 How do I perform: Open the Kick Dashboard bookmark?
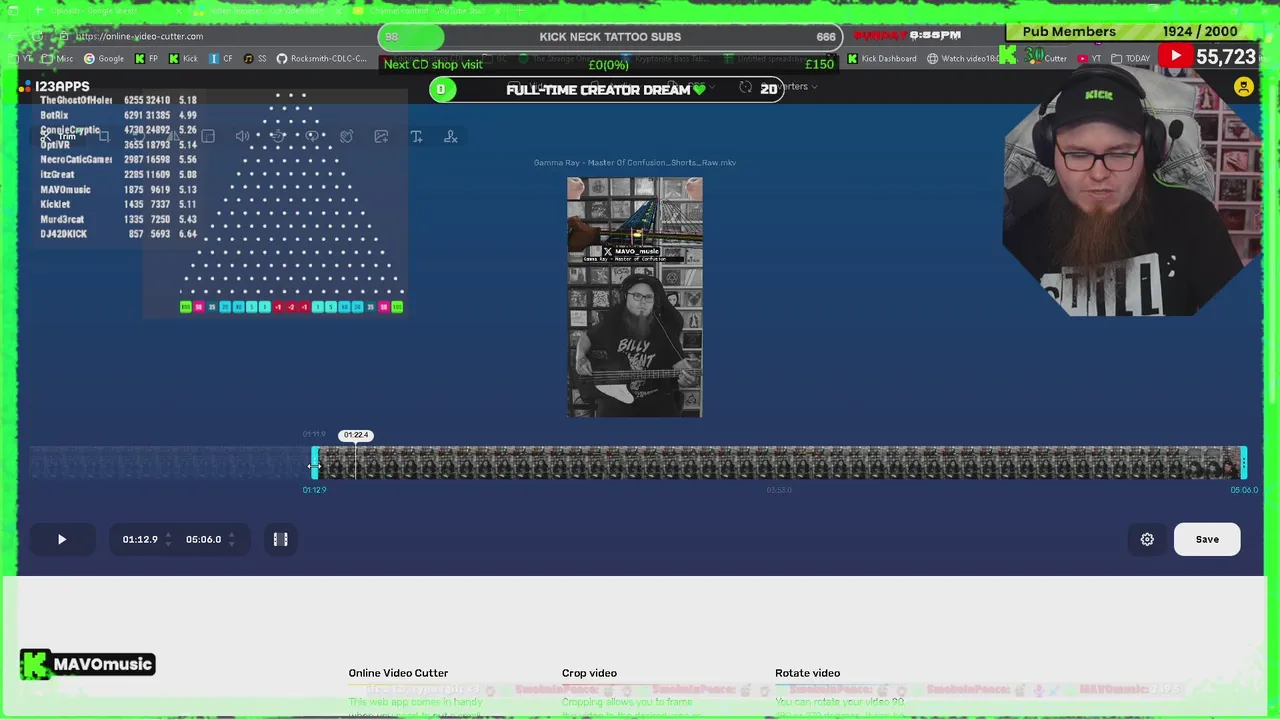click(x=881, y=59)
